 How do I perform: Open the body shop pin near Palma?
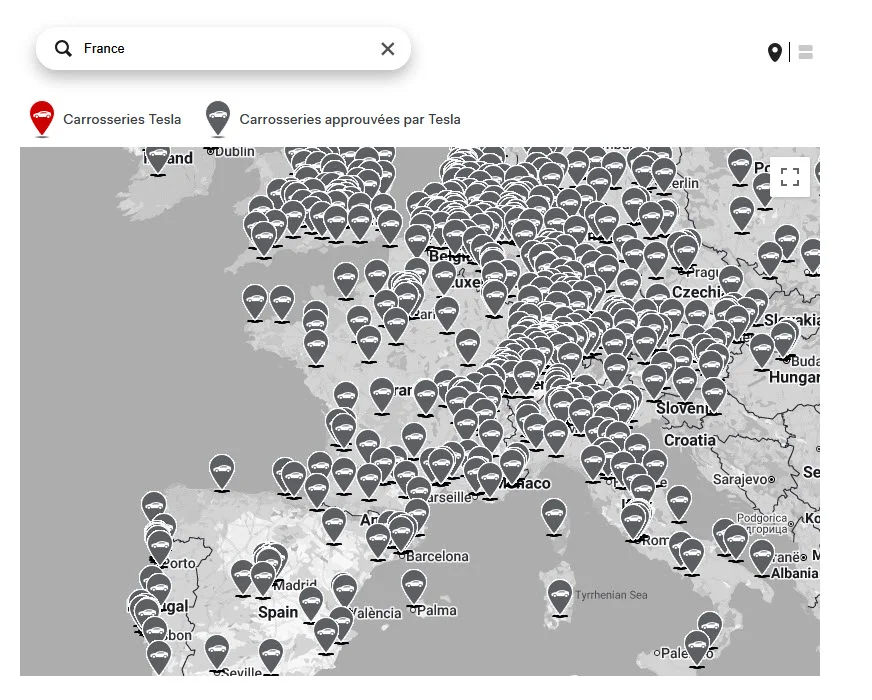pos(413,587)
